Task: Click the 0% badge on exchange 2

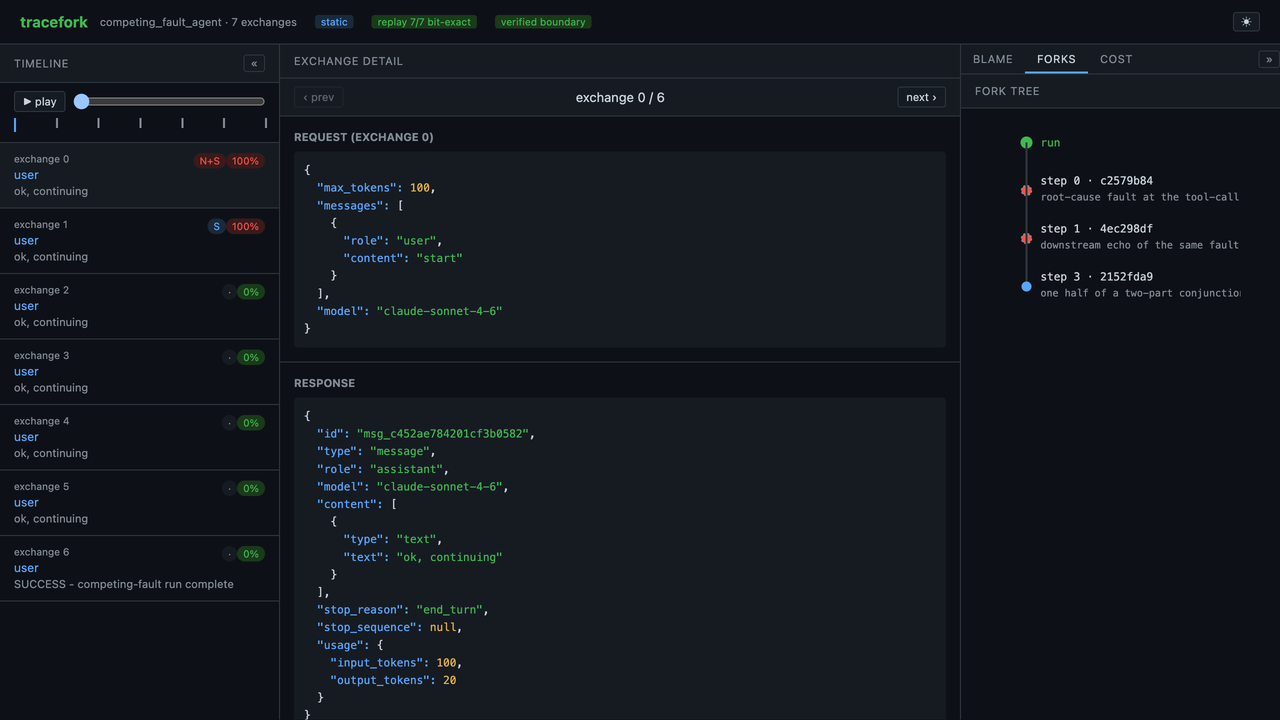Action: pyautogui.click(x=251, y=292)
